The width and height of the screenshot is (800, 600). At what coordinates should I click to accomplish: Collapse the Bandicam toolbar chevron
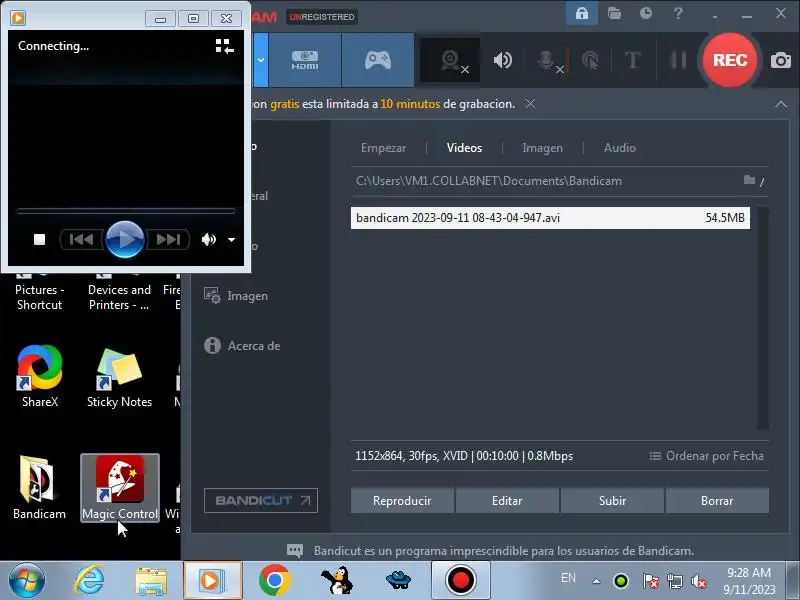pos(781,104)
